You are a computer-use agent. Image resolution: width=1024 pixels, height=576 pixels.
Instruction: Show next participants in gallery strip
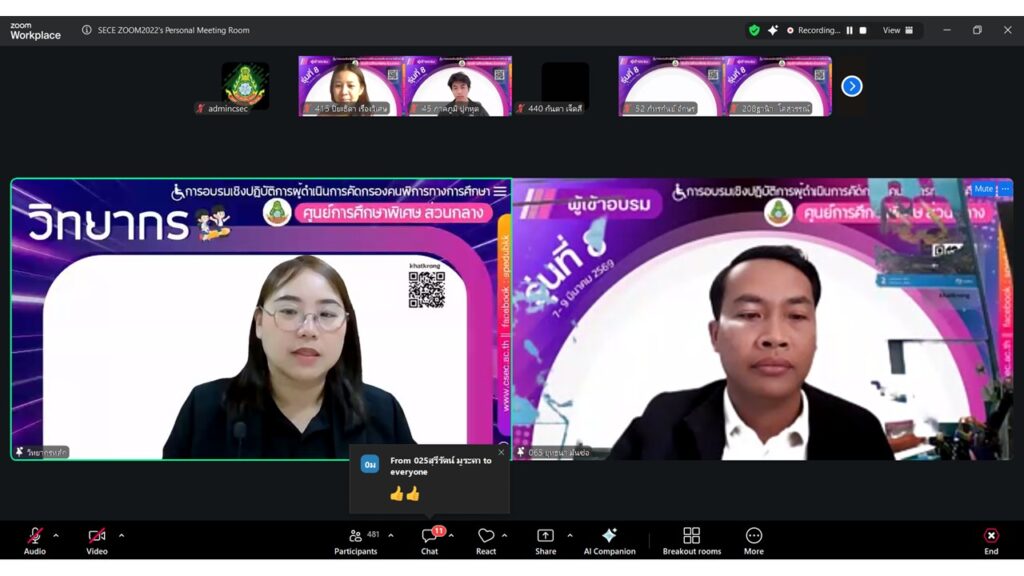852,86
